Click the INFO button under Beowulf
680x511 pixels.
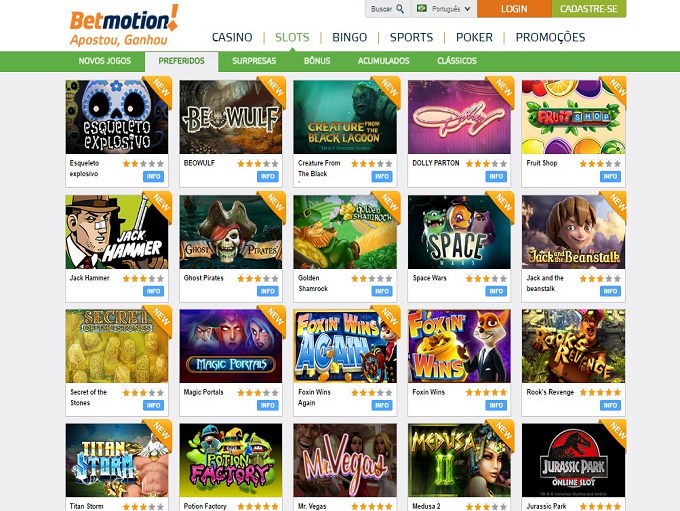pos(268,177)
